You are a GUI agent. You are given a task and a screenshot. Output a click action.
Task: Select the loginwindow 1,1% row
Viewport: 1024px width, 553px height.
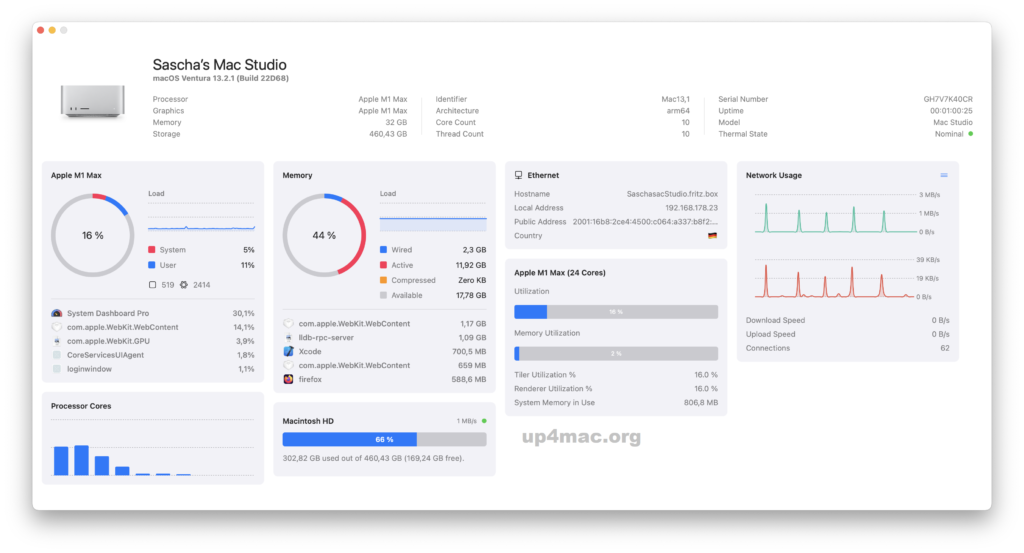click(152, 369)
